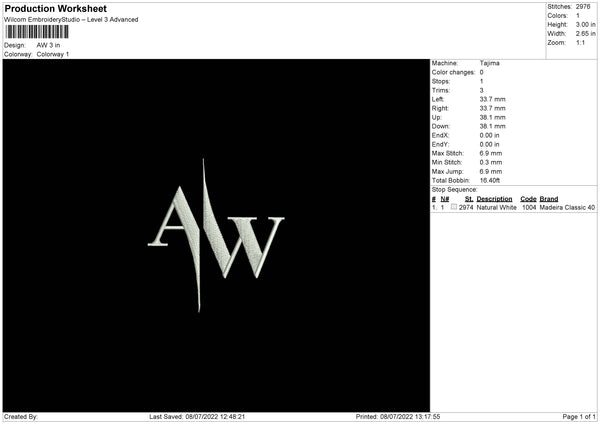Click the Max Stitch value 6.9 mm
The image size is (600, 424).
point(491,153)
